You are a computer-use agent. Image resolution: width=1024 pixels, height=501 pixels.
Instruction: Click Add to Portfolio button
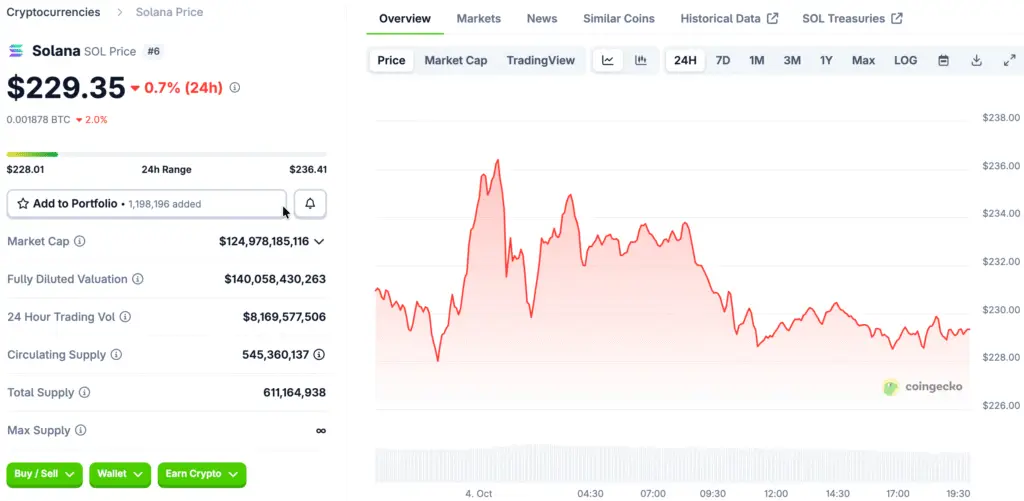coord(147,204)
